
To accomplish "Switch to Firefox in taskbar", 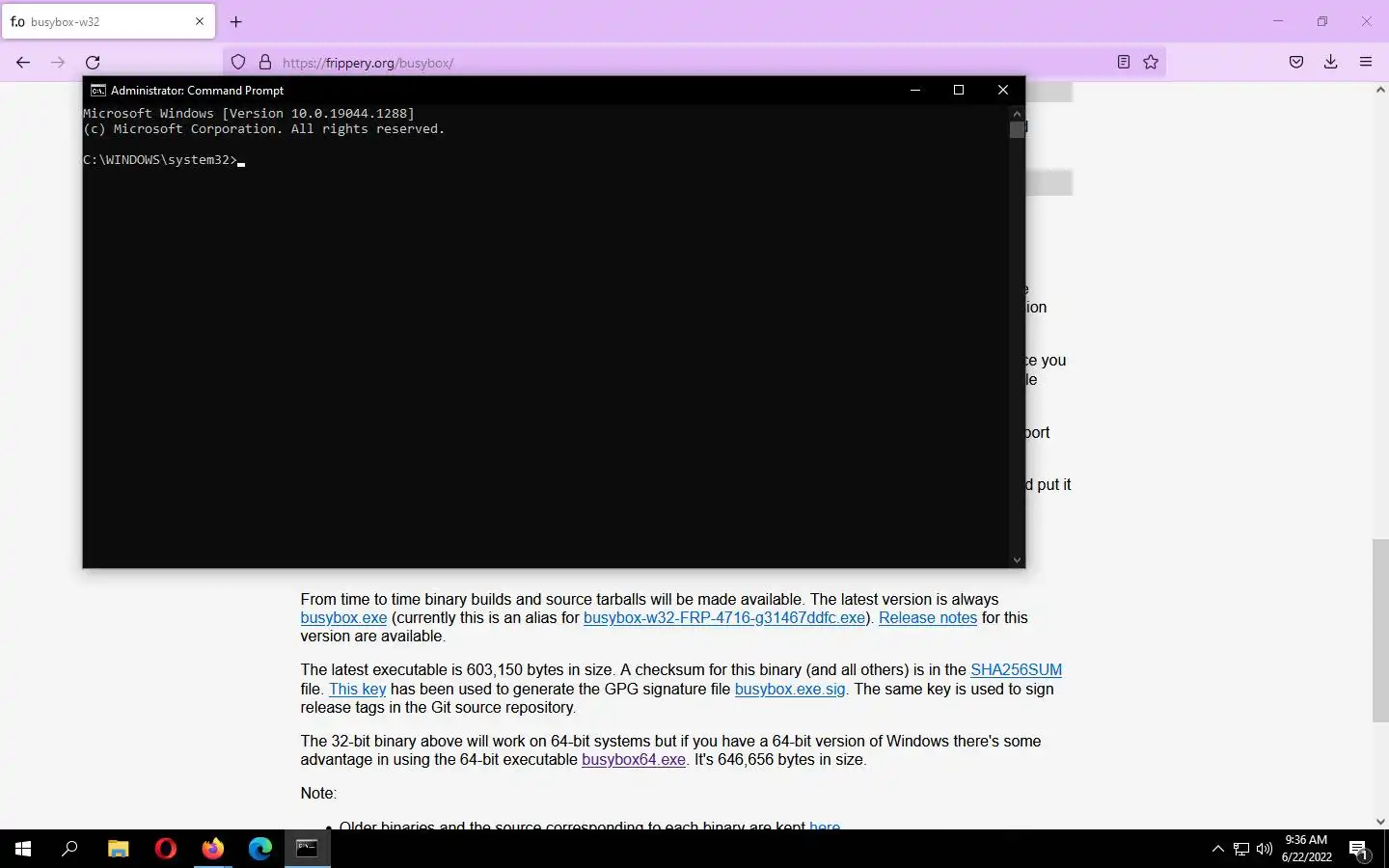I will (213, 849).
